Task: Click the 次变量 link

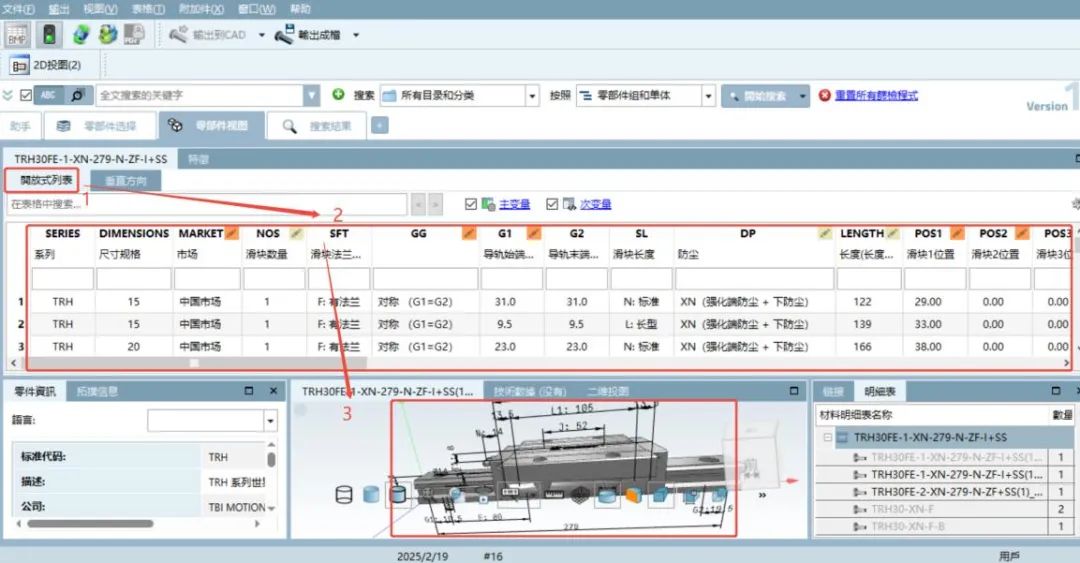Action: pos(596,204)
